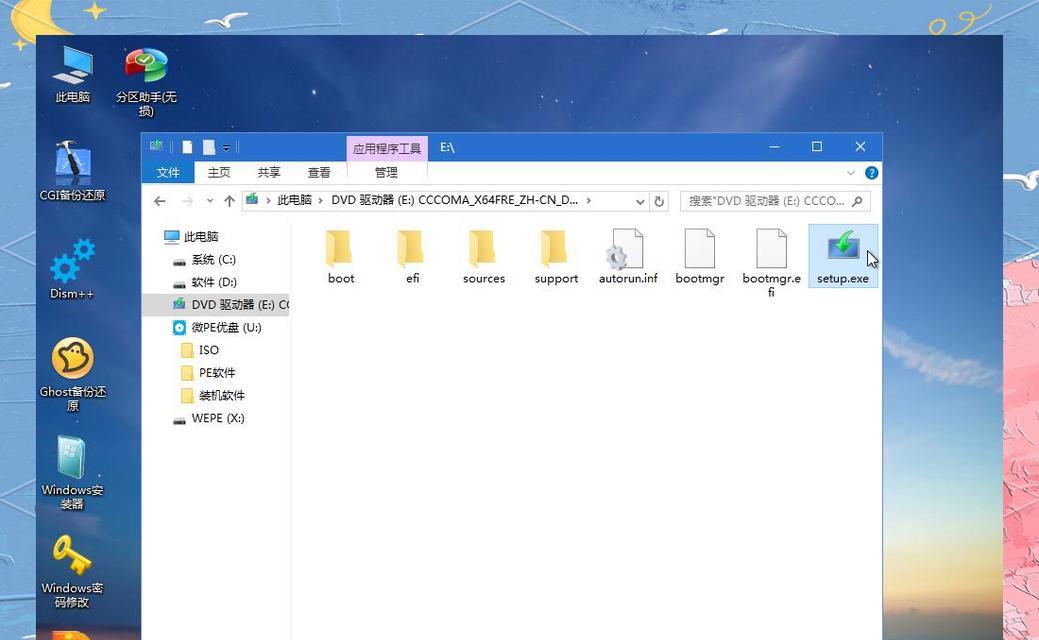Open CGI备份还原 desktop tool
Image resolution: width=1039 pixels, height=640 pixels.
[72, 171]
